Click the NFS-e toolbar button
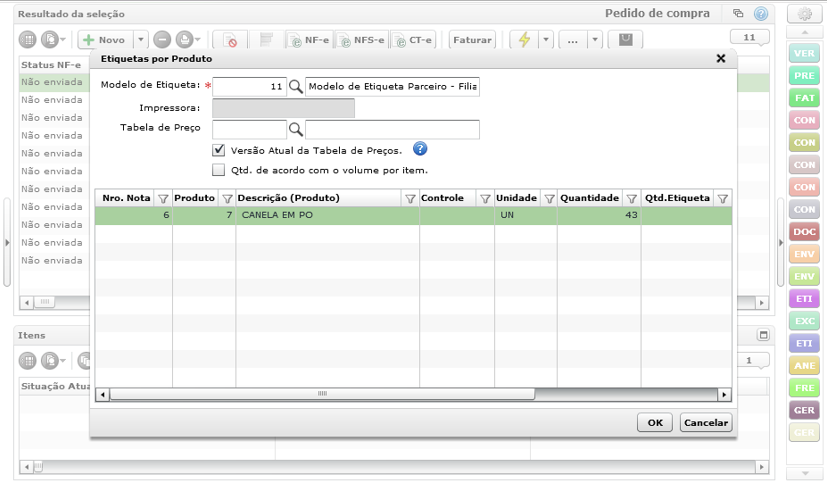The width and height of the screenshot is (827, 482). click(x=361, y=40)
